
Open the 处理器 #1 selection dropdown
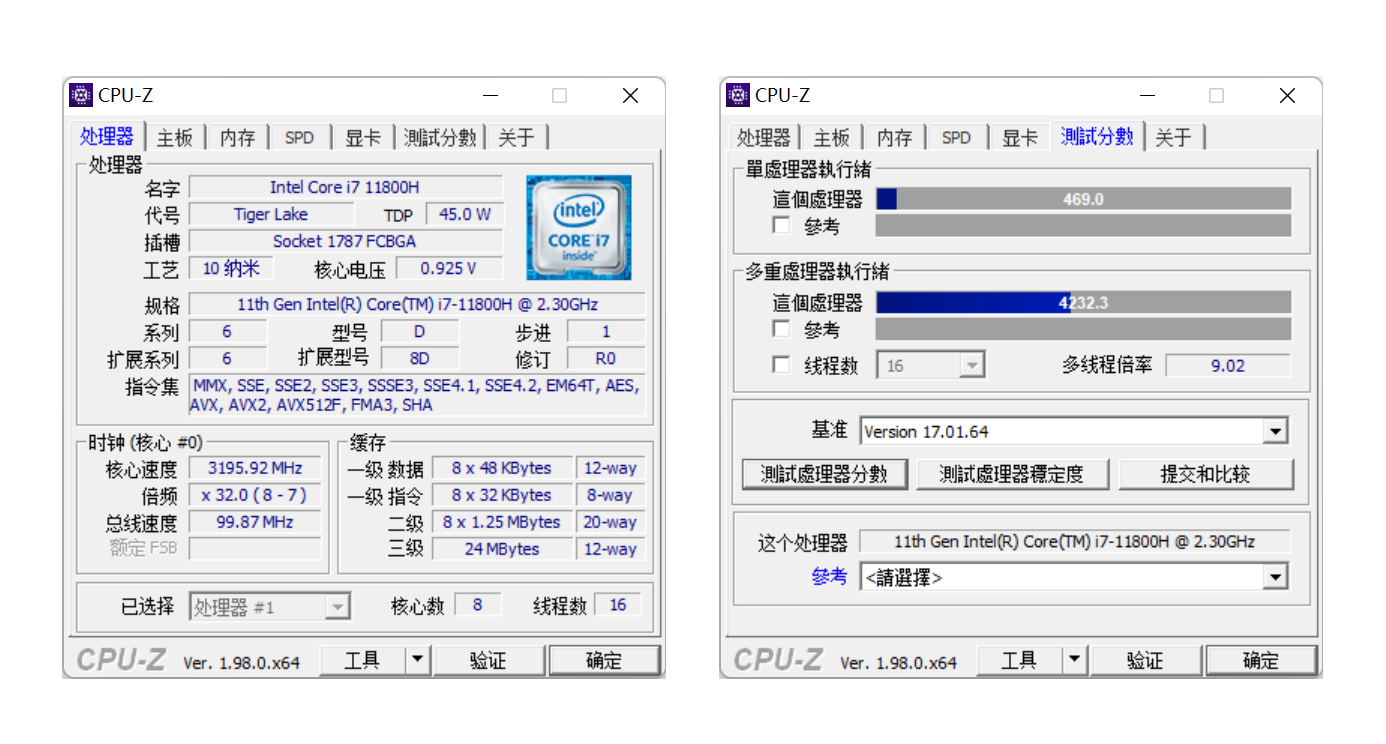pos(270,606)
